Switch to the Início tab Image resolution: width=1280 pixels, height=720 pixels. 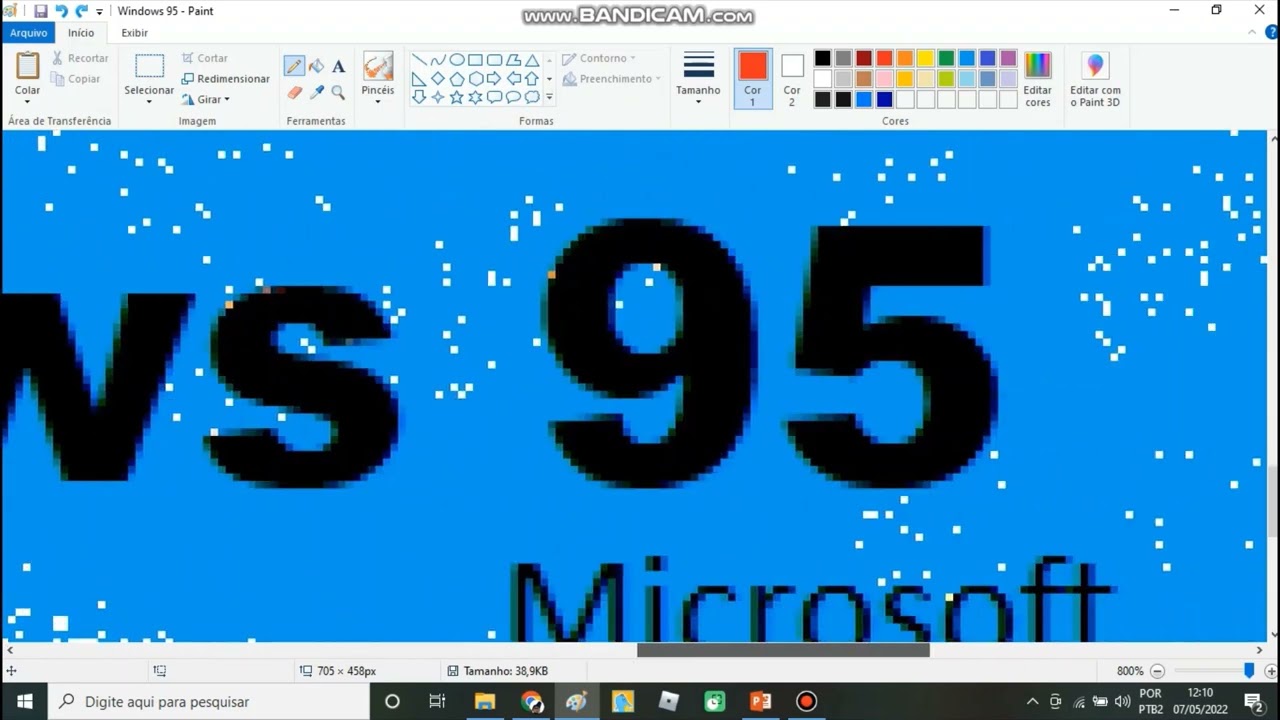[81, 33]
